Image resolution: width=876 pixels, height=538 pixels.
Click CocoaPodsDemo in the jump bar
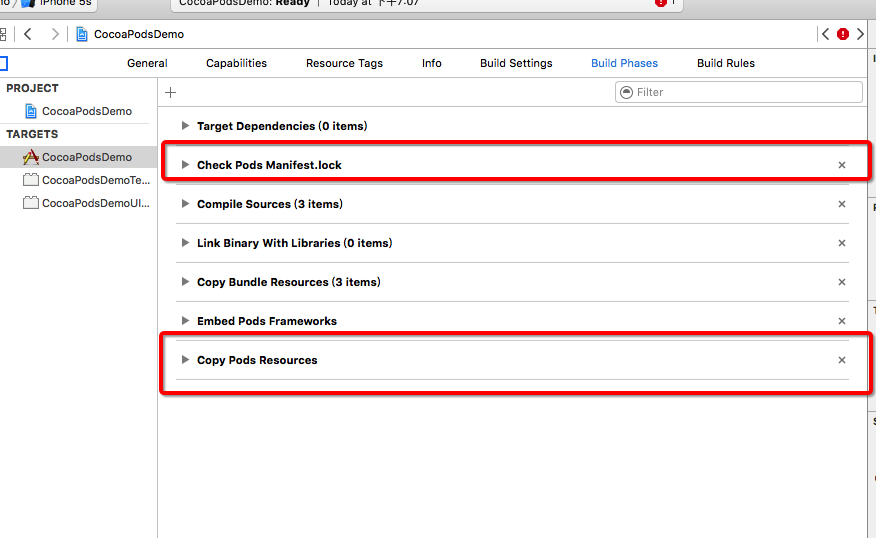click(139, 34)
